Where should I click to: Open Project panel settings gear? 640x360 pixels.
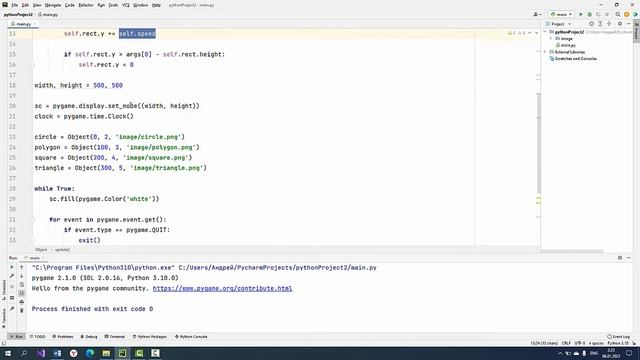[620, 24]
